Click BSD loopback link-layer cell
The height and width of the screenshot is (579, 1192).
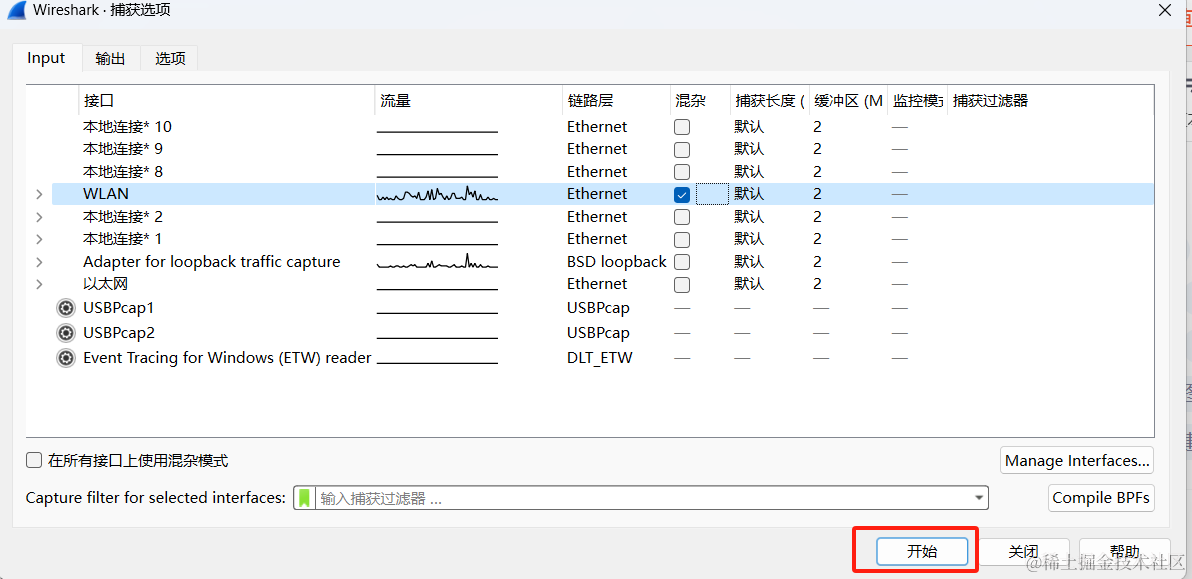tap(617, 262)
